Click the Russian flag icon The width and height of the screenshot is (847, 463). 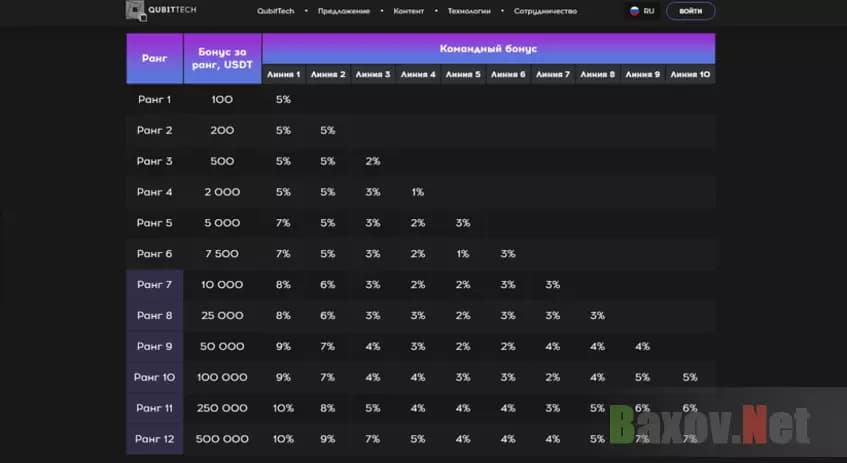[634, 11]
